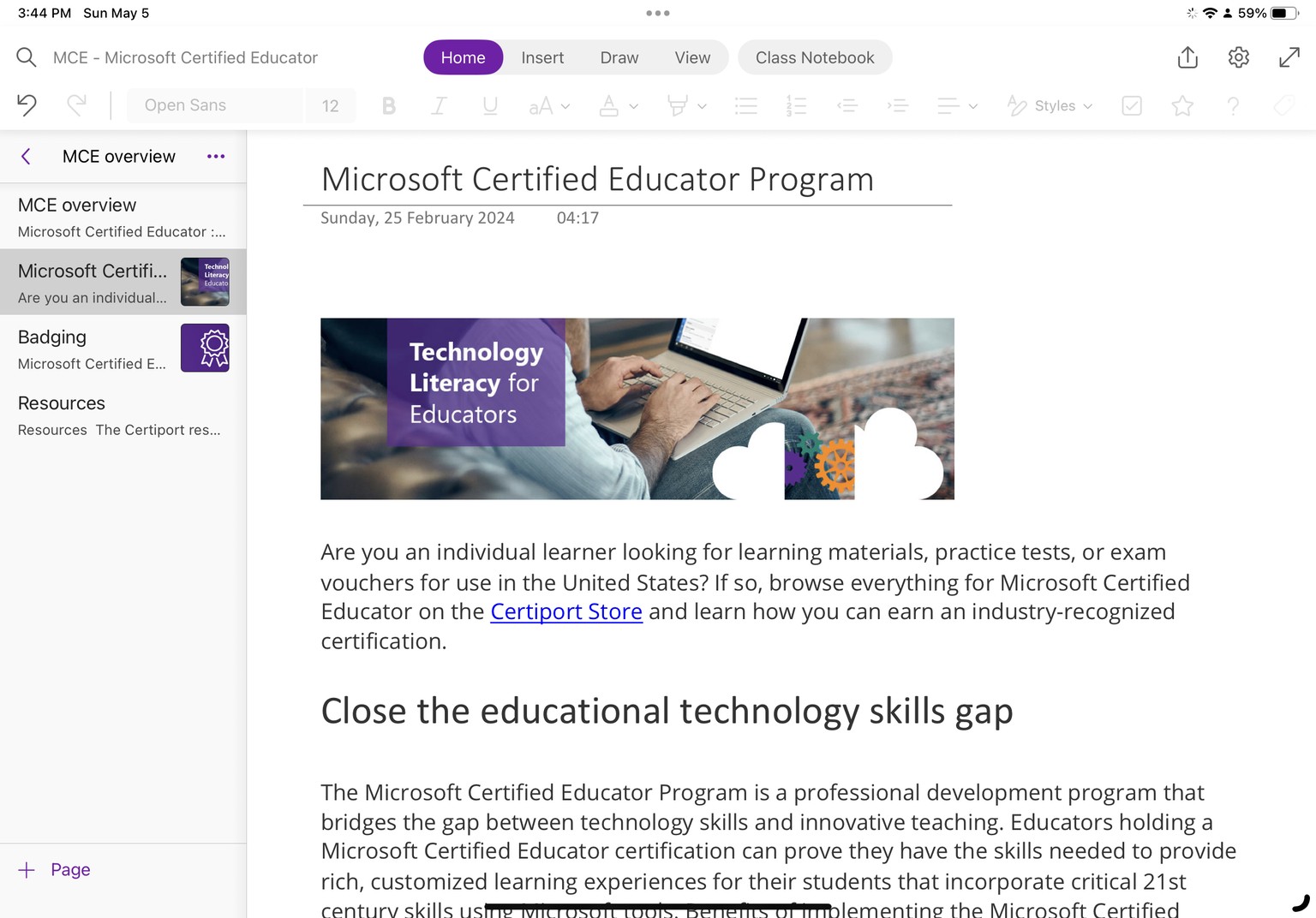Tap the Undo arrow
Viewport: 1316px width, 918px height.
(27, 105)
